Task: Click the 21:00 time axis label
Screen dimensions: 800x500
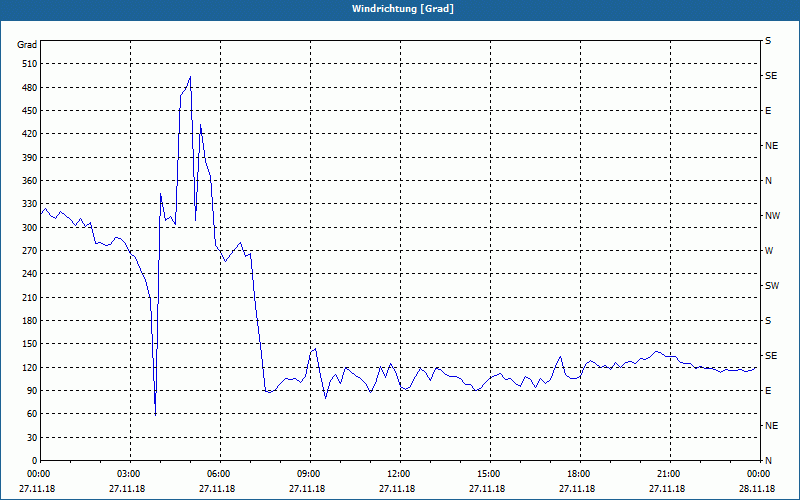Action: coord(669,474)
